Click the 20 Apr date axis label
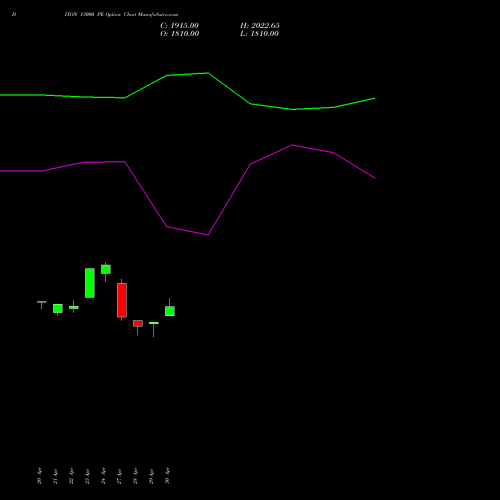Image resolution: width=500 pixels, height=500 pixels. (39, 476)
